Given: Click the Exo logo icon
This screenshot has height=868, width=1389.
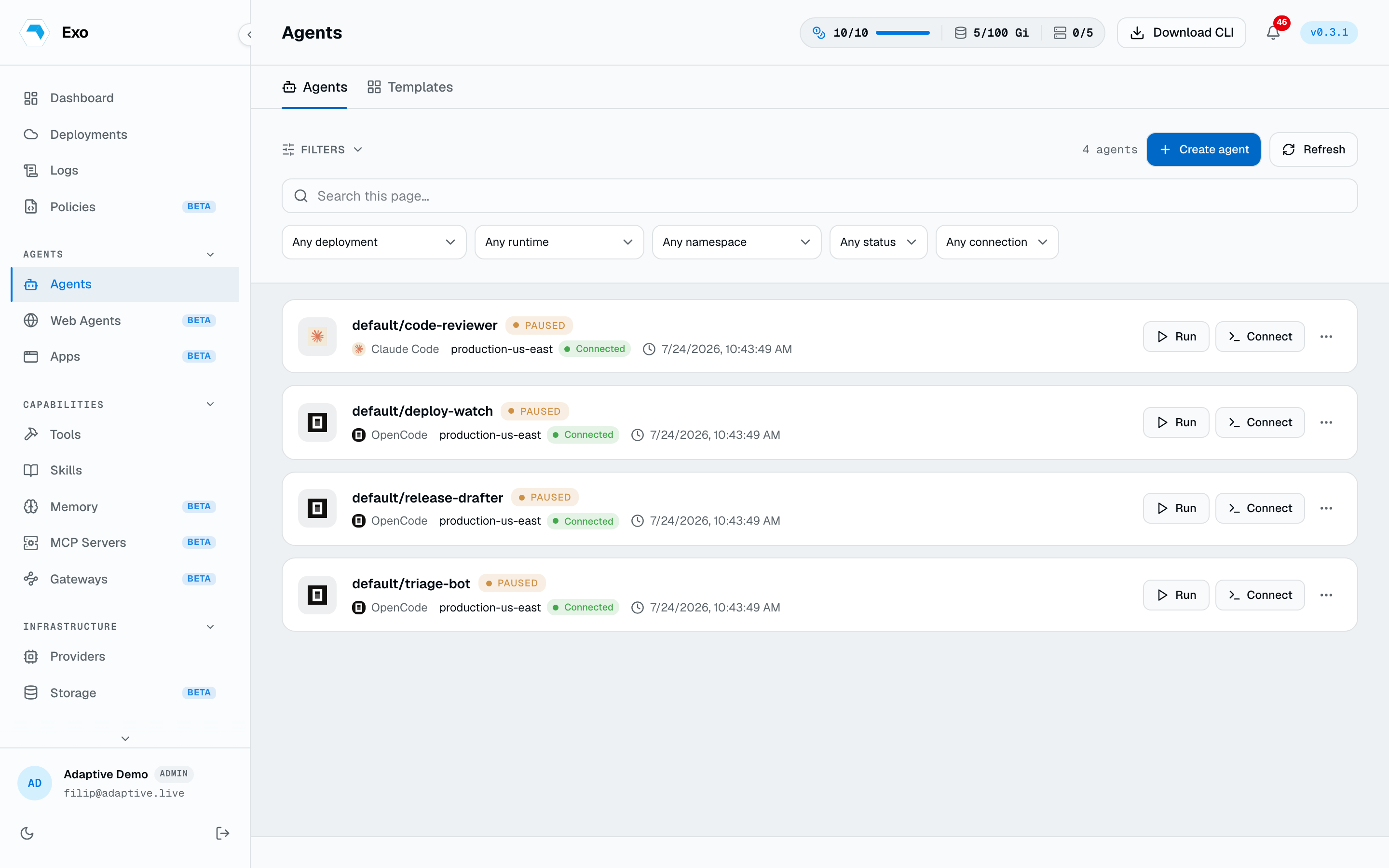Looking at the screenshot, I should tap(35, 32).
